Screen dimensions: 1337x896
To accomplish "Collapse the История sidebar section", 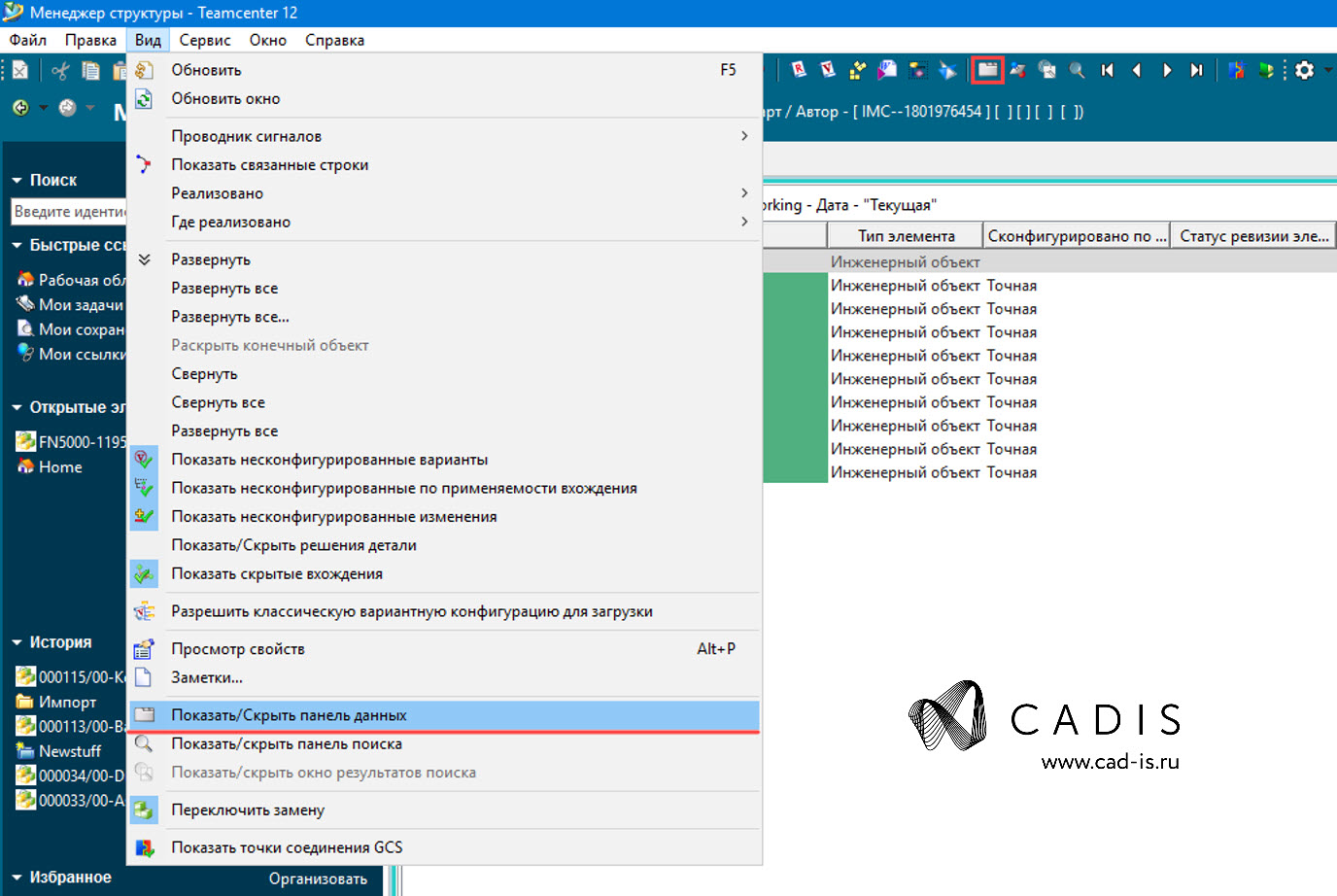I will [17, 643].
